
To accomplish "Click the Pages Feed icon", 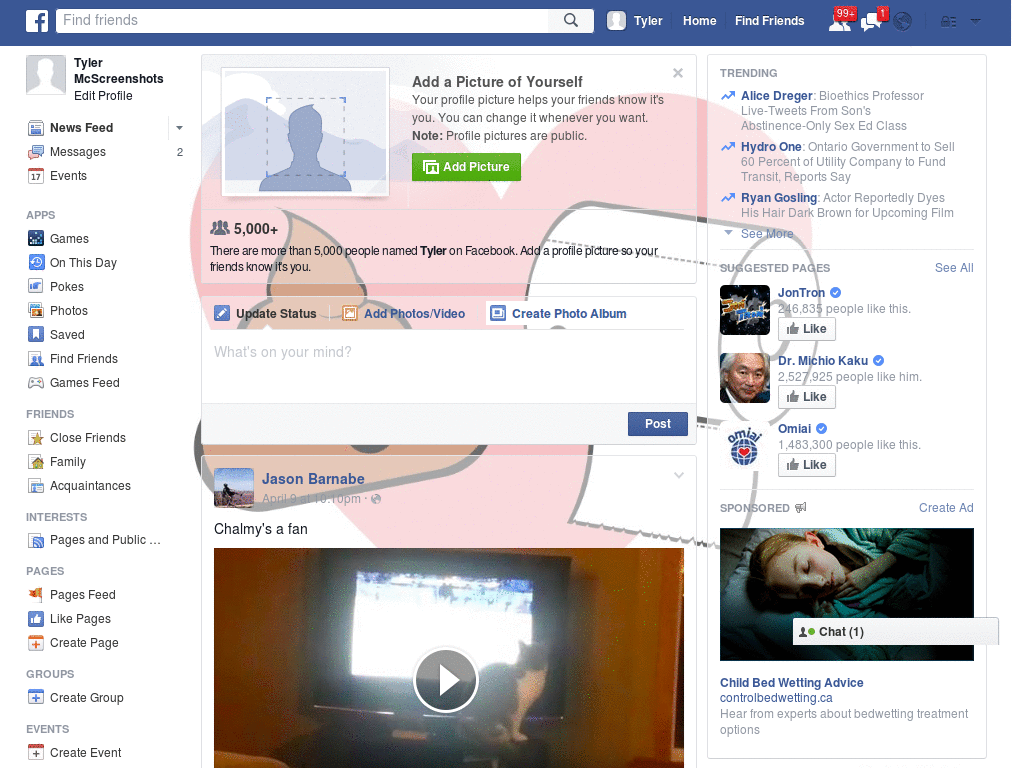I will point(36,594).
